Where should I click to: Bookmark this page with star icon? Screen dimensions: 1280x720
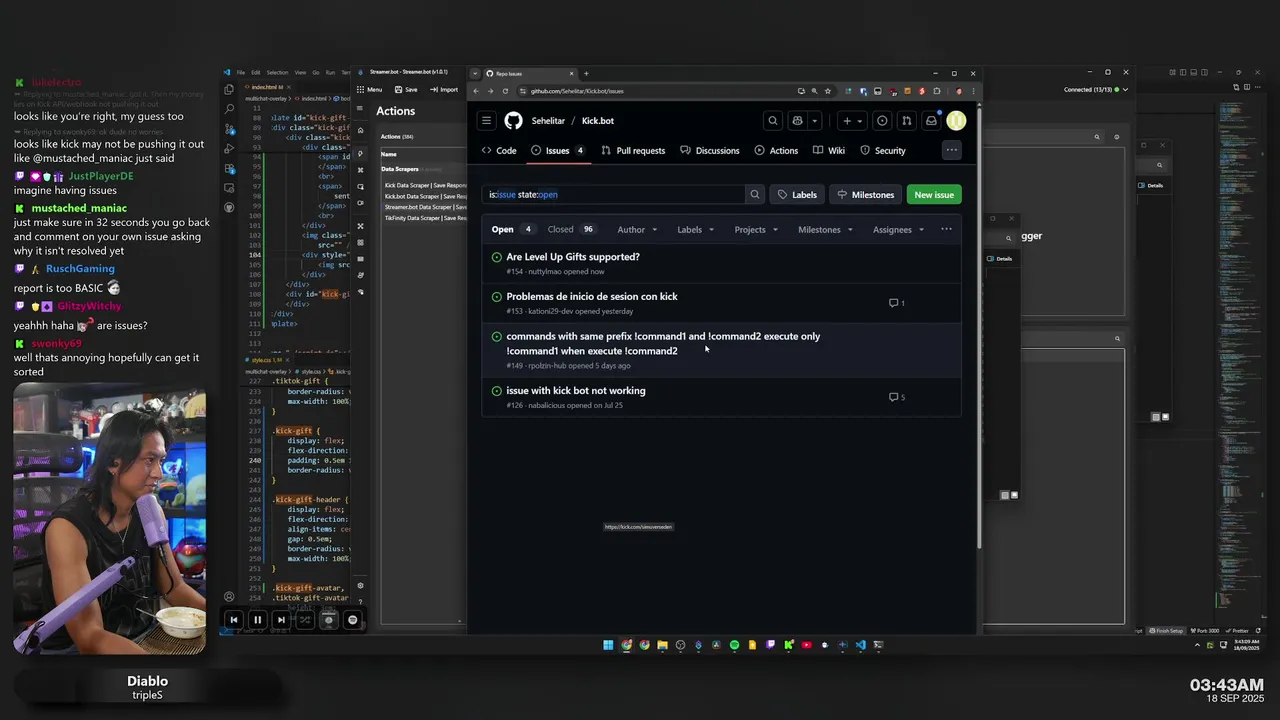(x=827, y=91)
